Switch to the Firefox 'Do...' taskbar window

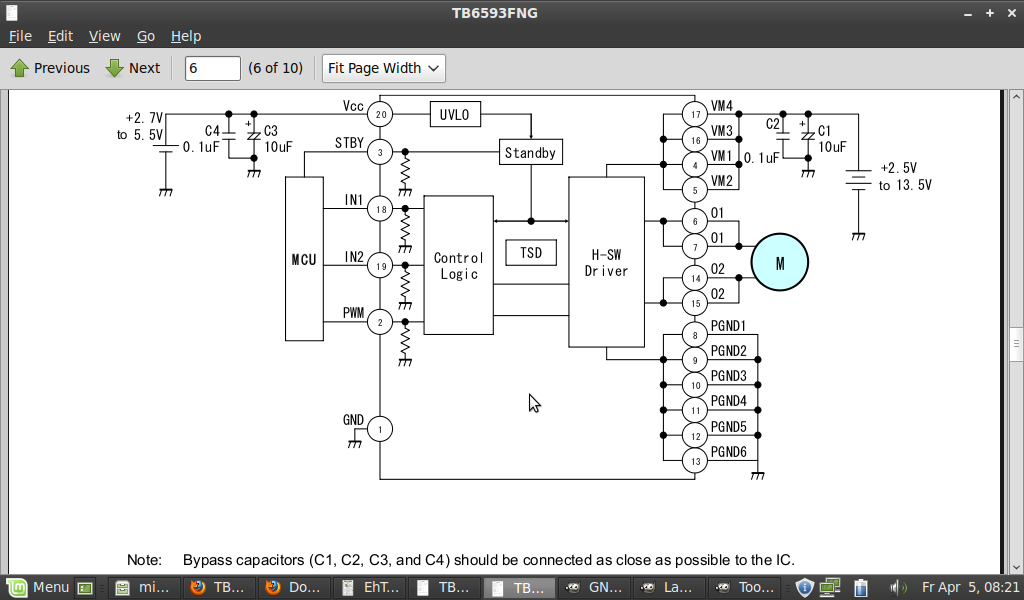292,588
